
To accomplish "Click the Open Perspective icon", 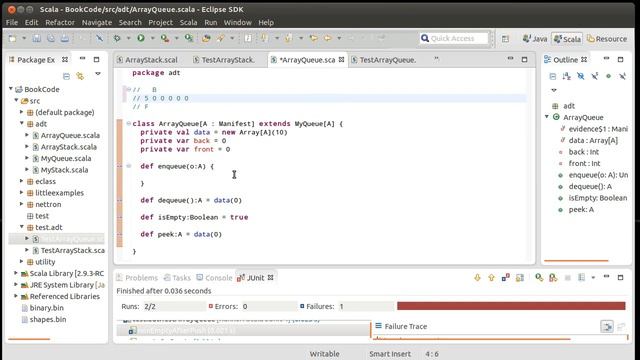I will point(505,39).
